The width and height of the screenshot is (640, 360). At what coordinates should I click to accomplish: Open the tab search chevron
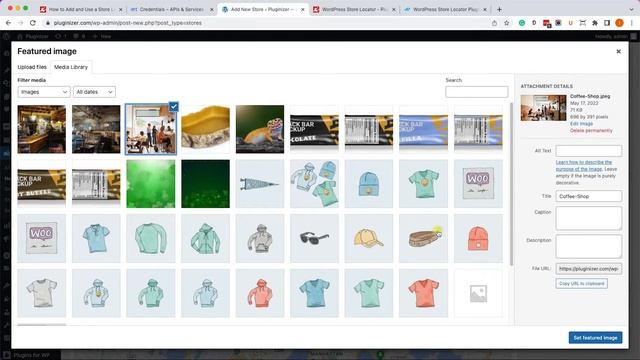[631, 9]
